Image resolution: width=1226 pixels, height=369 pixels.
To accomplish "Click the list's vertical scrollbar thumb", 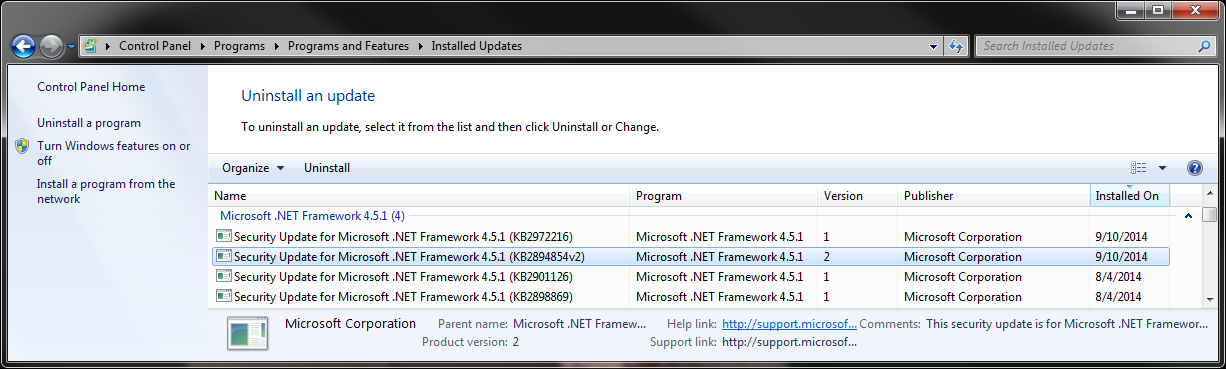I will pos(1210,215).
